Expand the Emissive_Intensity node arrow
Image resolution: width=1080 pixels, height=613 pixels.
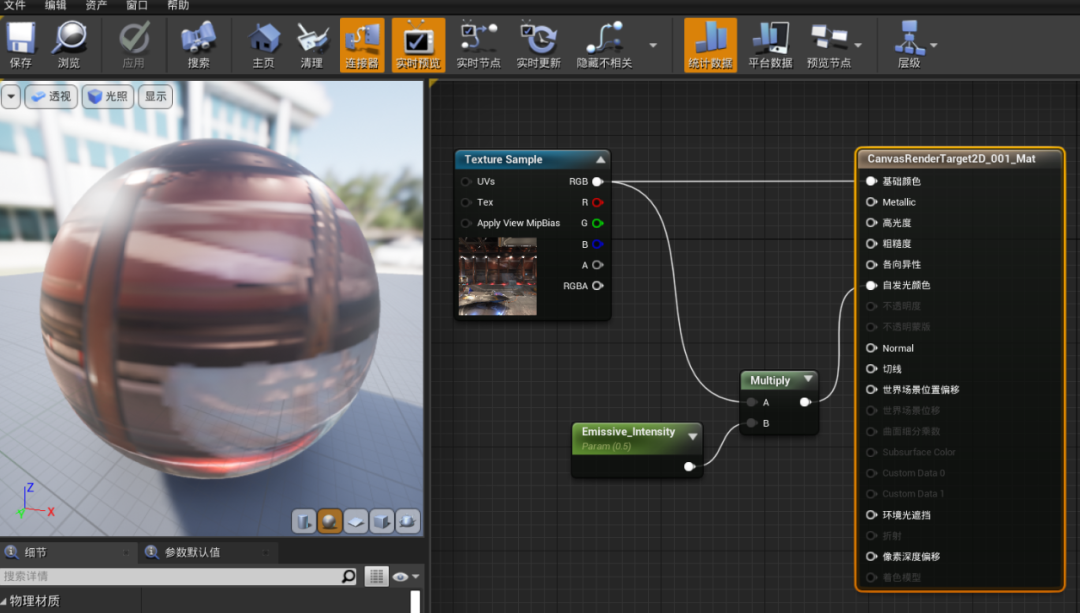[x=693, y=437]
